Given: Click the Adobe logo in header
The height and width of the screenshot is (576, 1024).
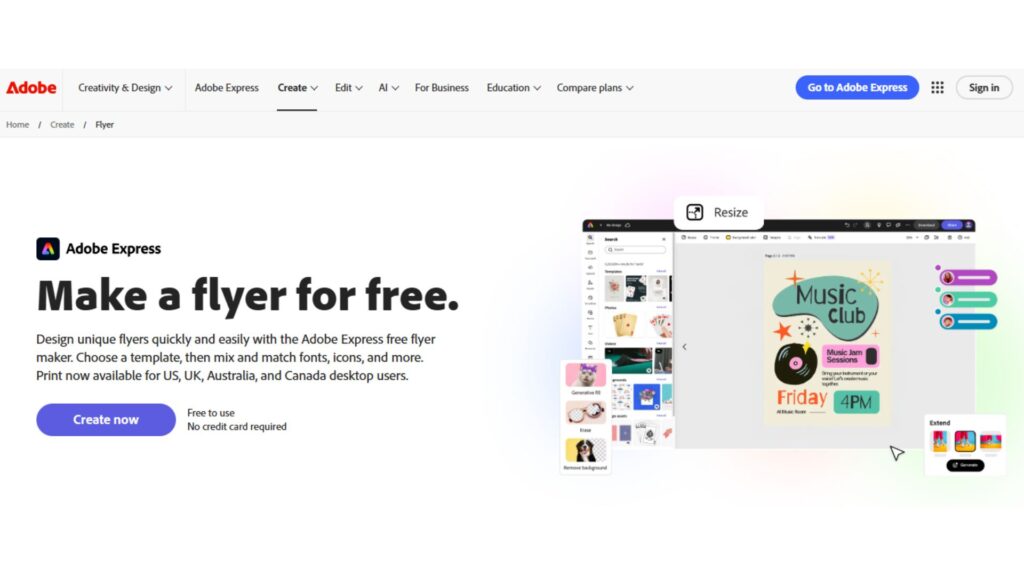Looking at the screenshot, I should [x=31, y=88].
